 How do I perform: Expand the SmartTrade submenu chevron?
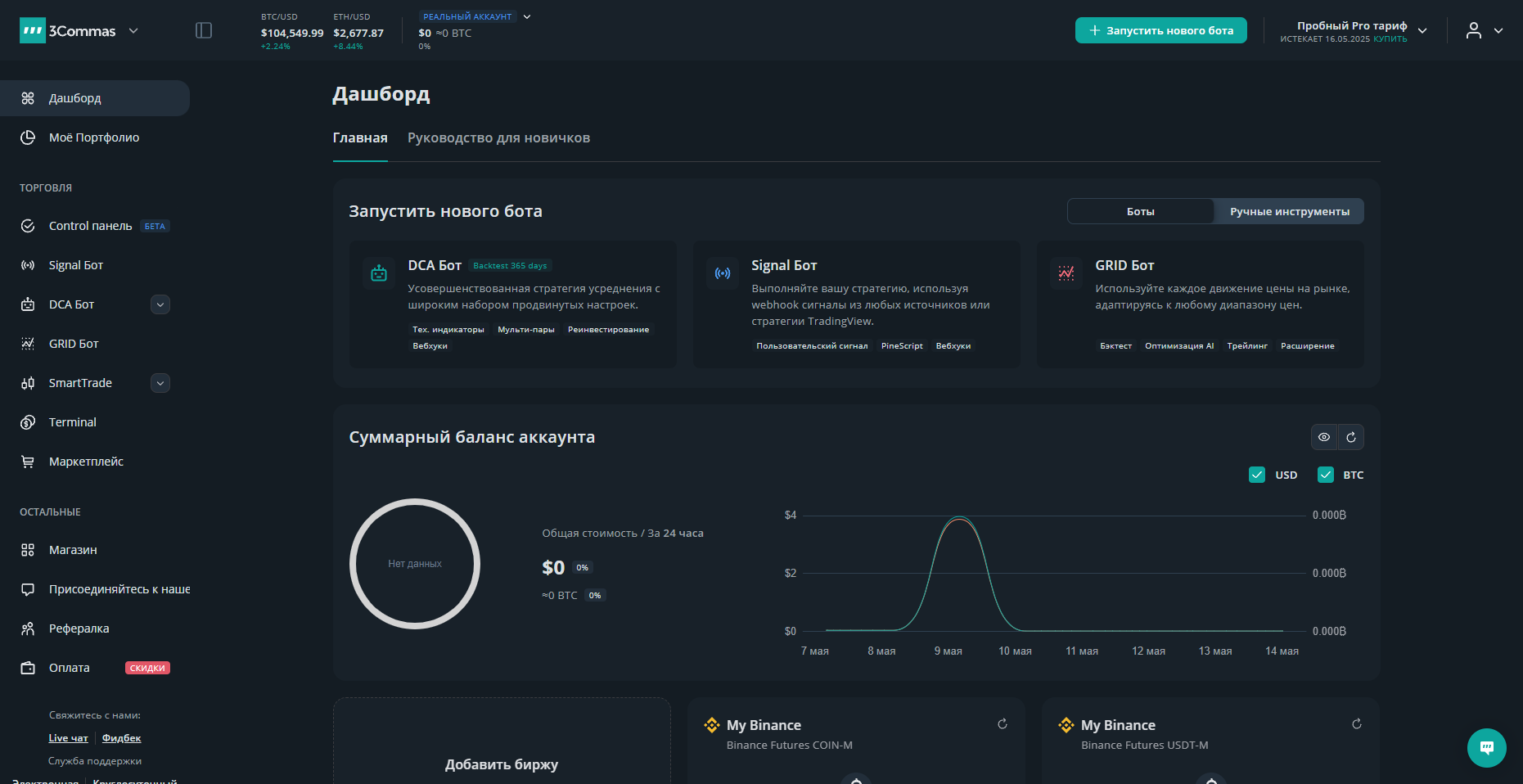pyautogui.click(x=160, y=383)
